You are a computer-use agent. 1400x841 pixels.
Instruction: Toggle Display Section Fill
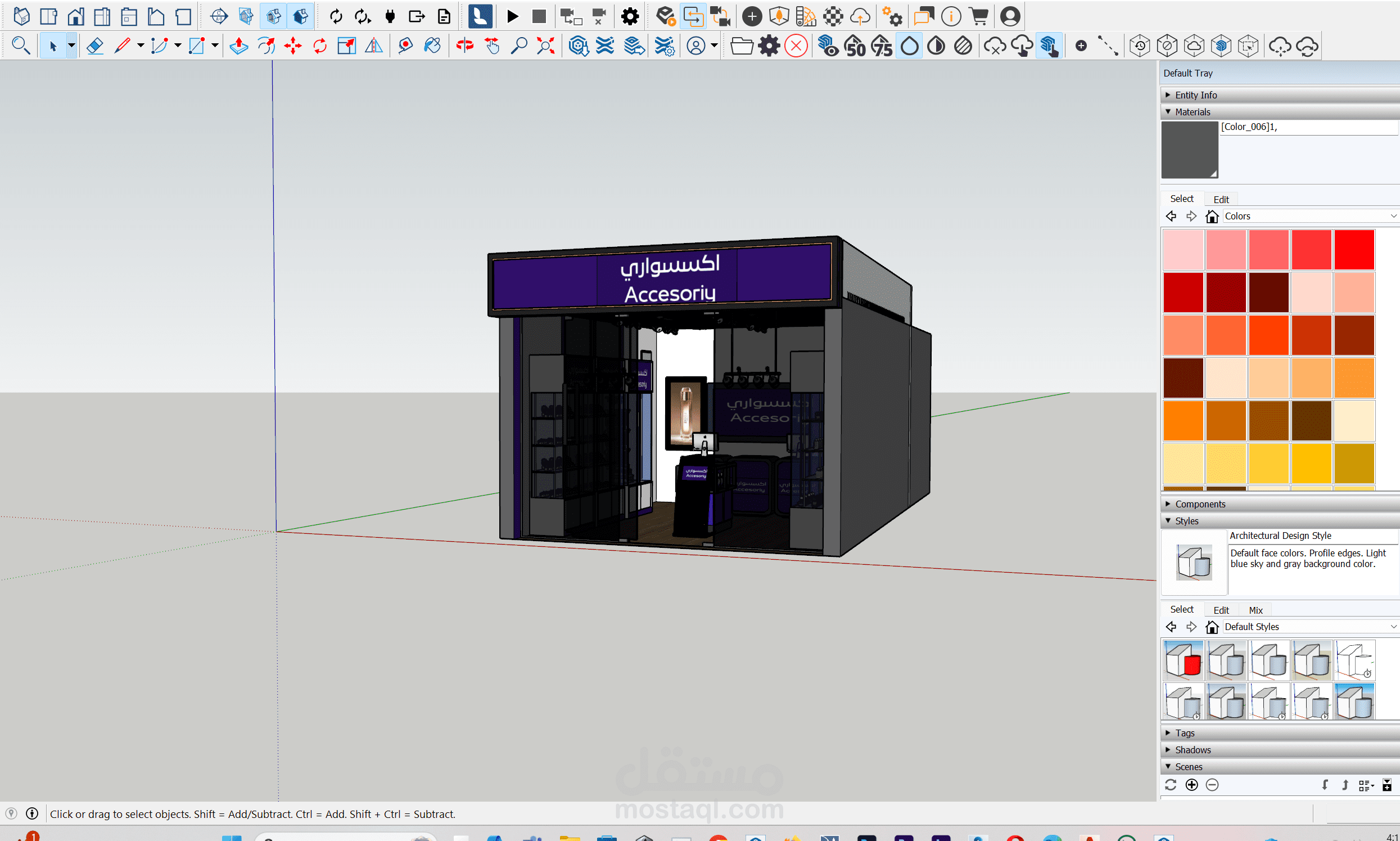tap(301, 16)
